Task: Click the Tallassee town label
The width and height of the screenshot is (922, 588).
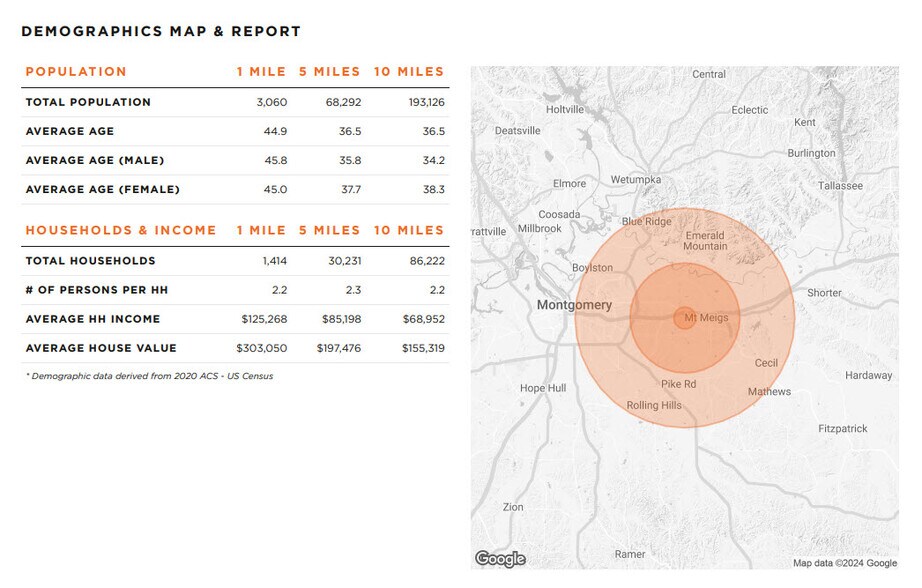Action: 839,186
